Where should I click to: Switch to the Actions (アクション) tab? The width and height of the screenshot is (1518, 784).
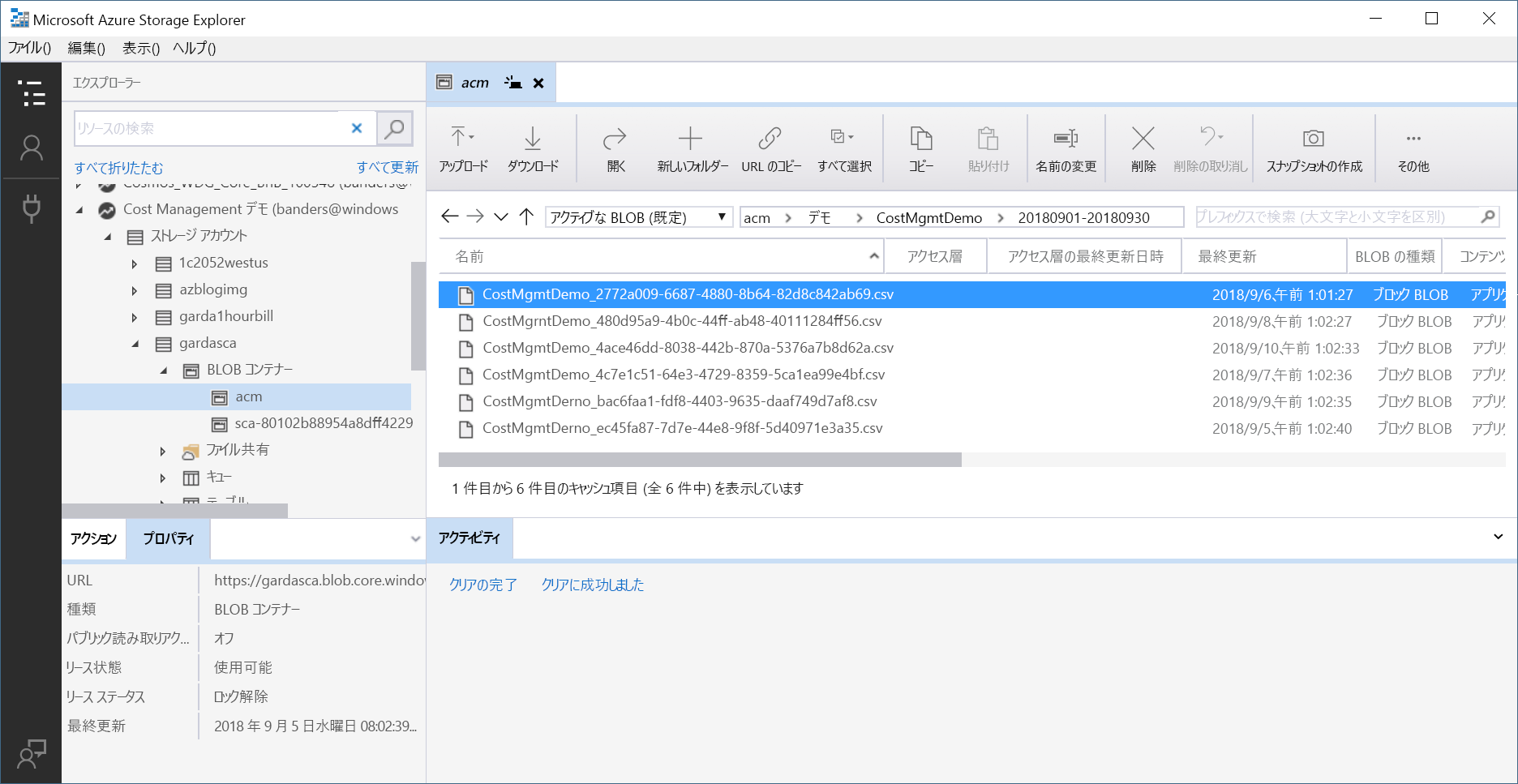click(93, 538)
